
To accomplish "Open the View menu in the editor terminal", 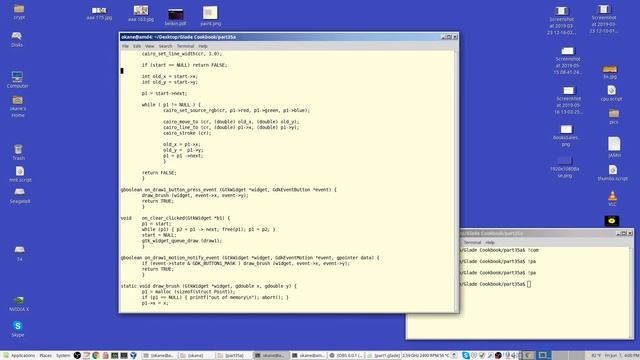I will pos(150,46).
